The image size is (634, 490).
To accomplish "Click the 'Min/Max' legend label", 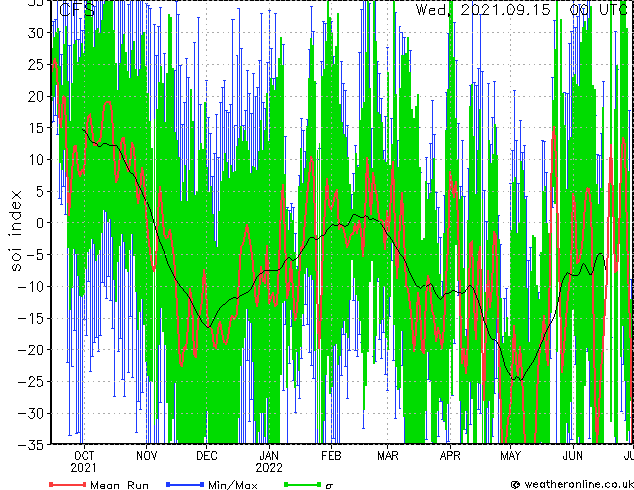I will (233, 485).
